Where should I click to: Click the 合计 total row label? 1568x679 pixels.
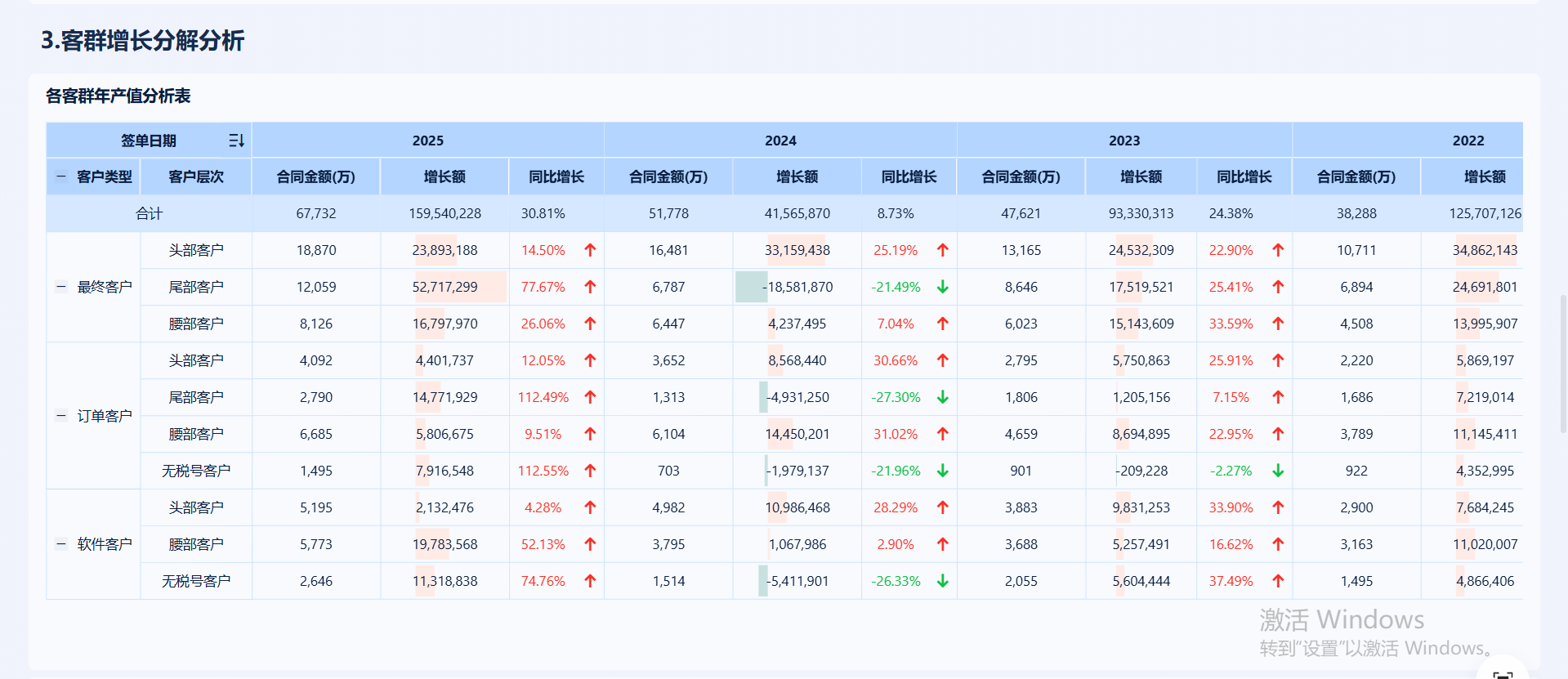149,213
